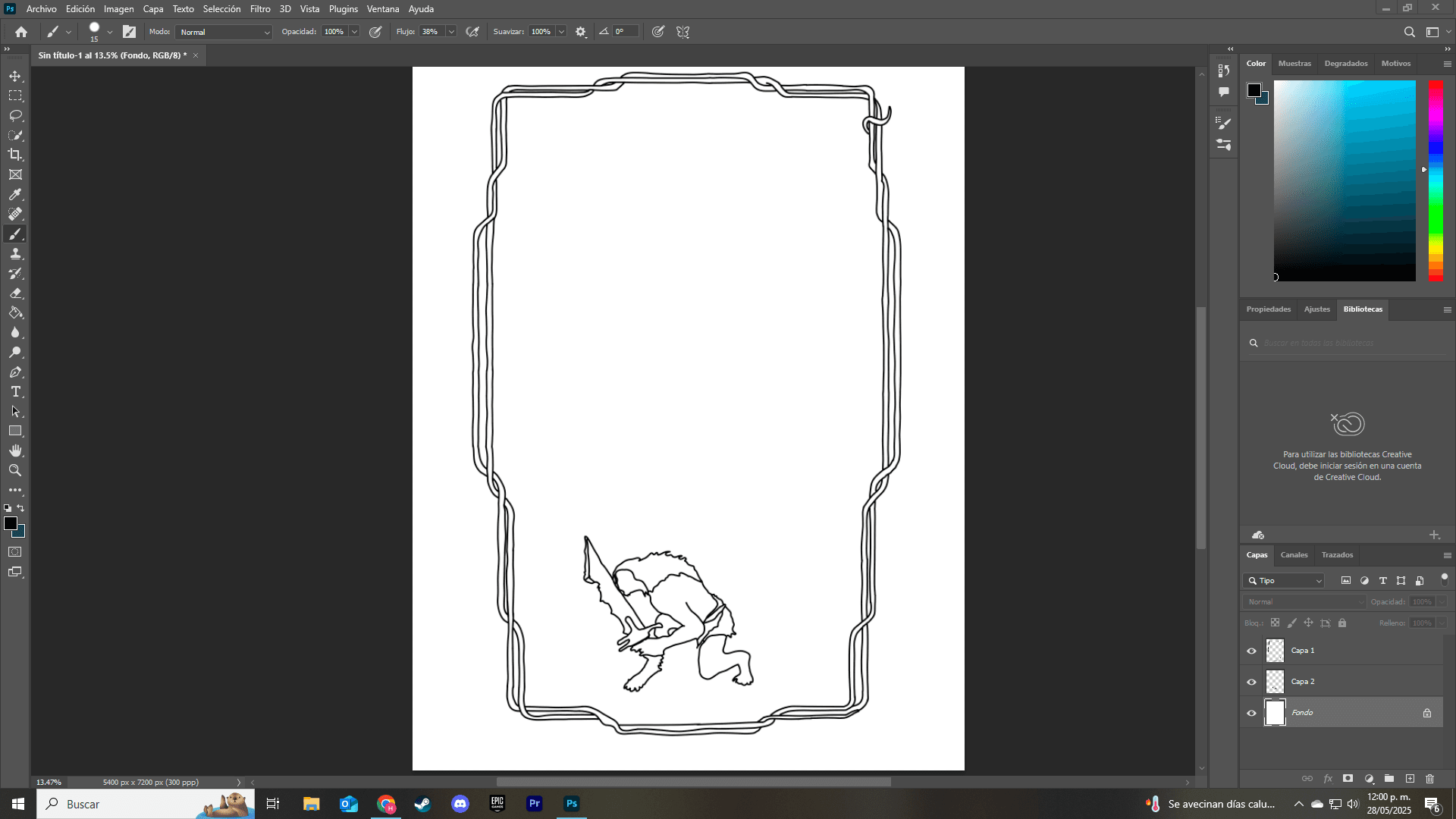This screenshot has width=1456, height=819.
Task: Toggle visibility of the Fondo layer
Action: coord(1251,713)
